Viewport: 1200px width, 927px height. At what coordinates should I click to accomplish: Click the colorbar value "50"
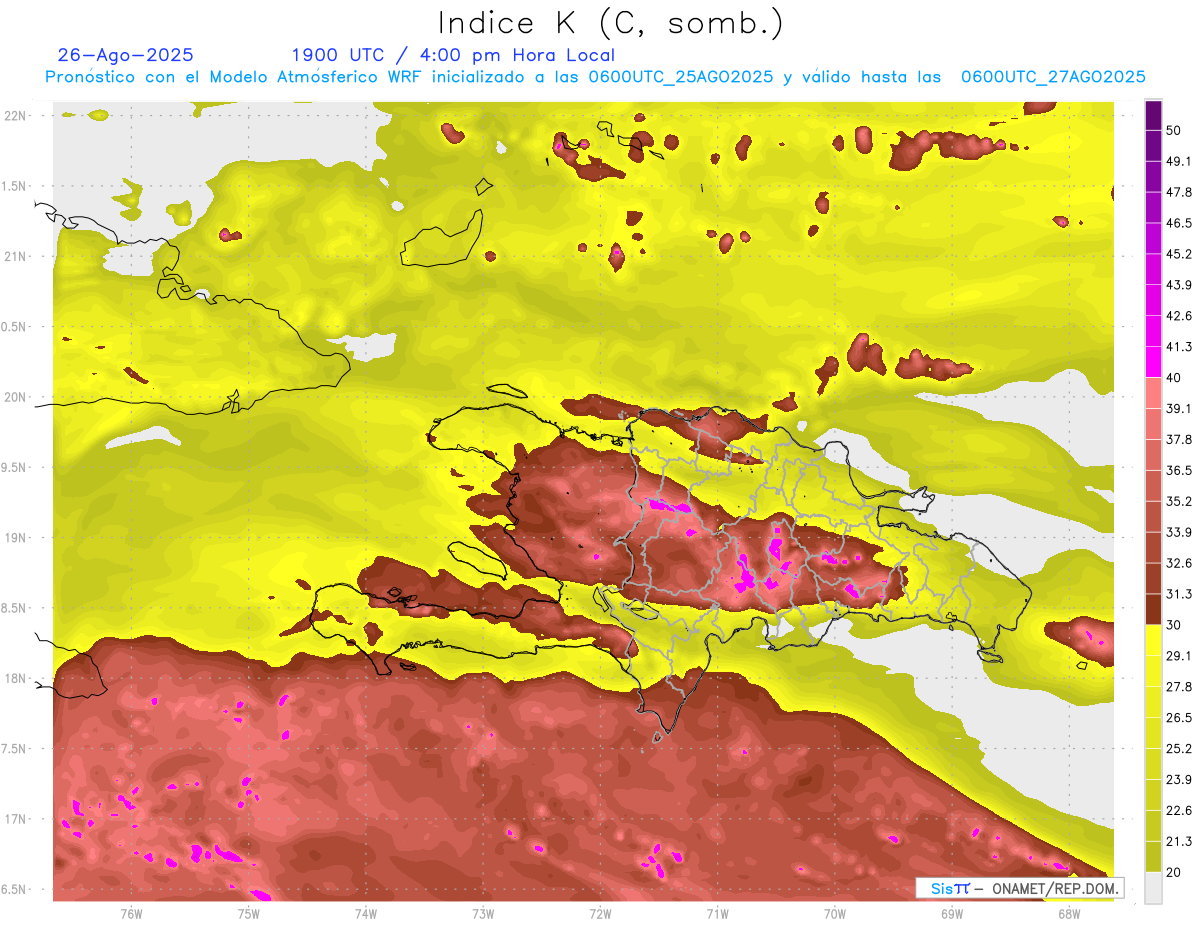tap(1175, 130)
